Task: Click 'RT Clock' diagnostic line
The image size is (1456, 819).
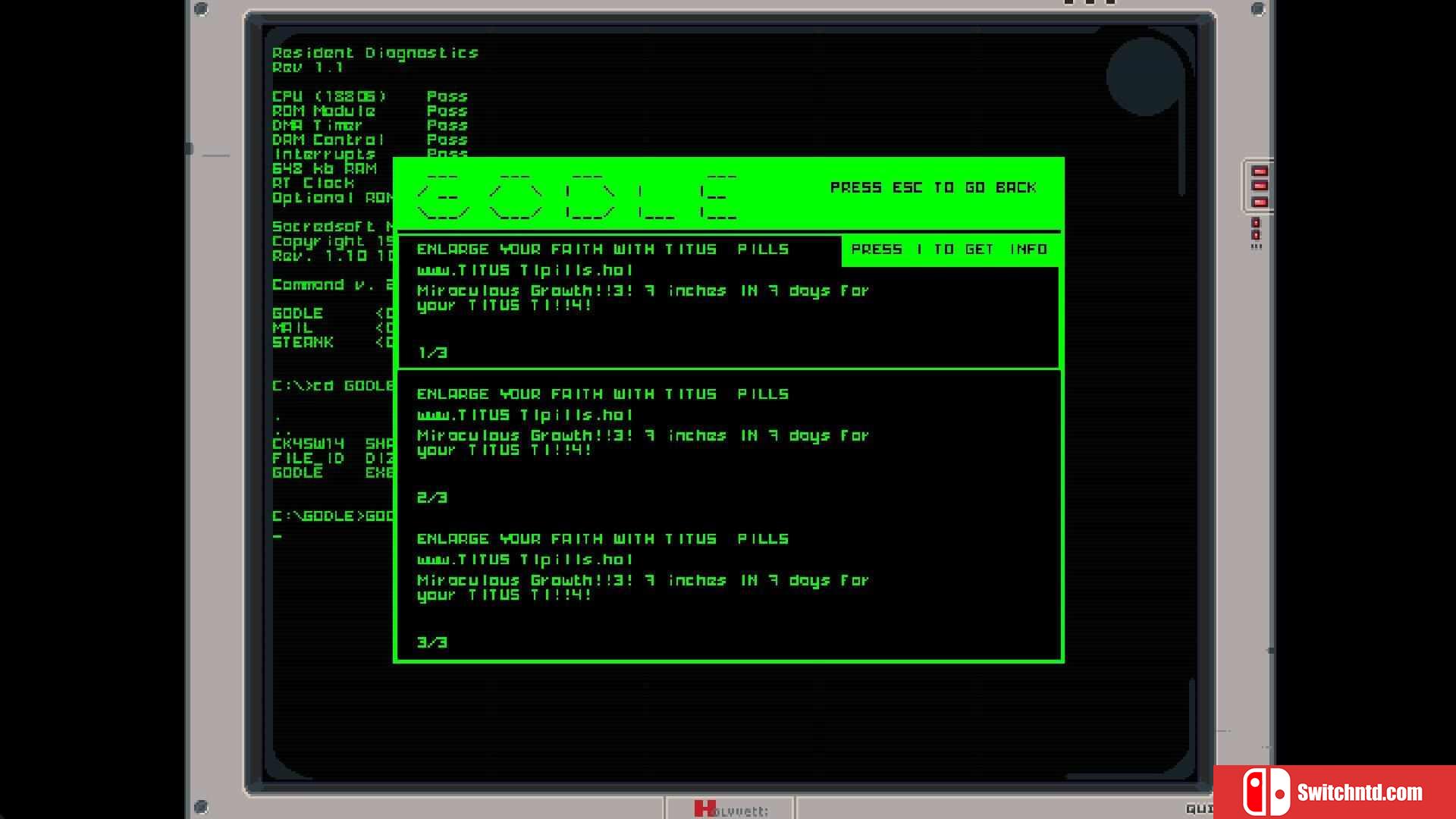Action: coord(313,183)
